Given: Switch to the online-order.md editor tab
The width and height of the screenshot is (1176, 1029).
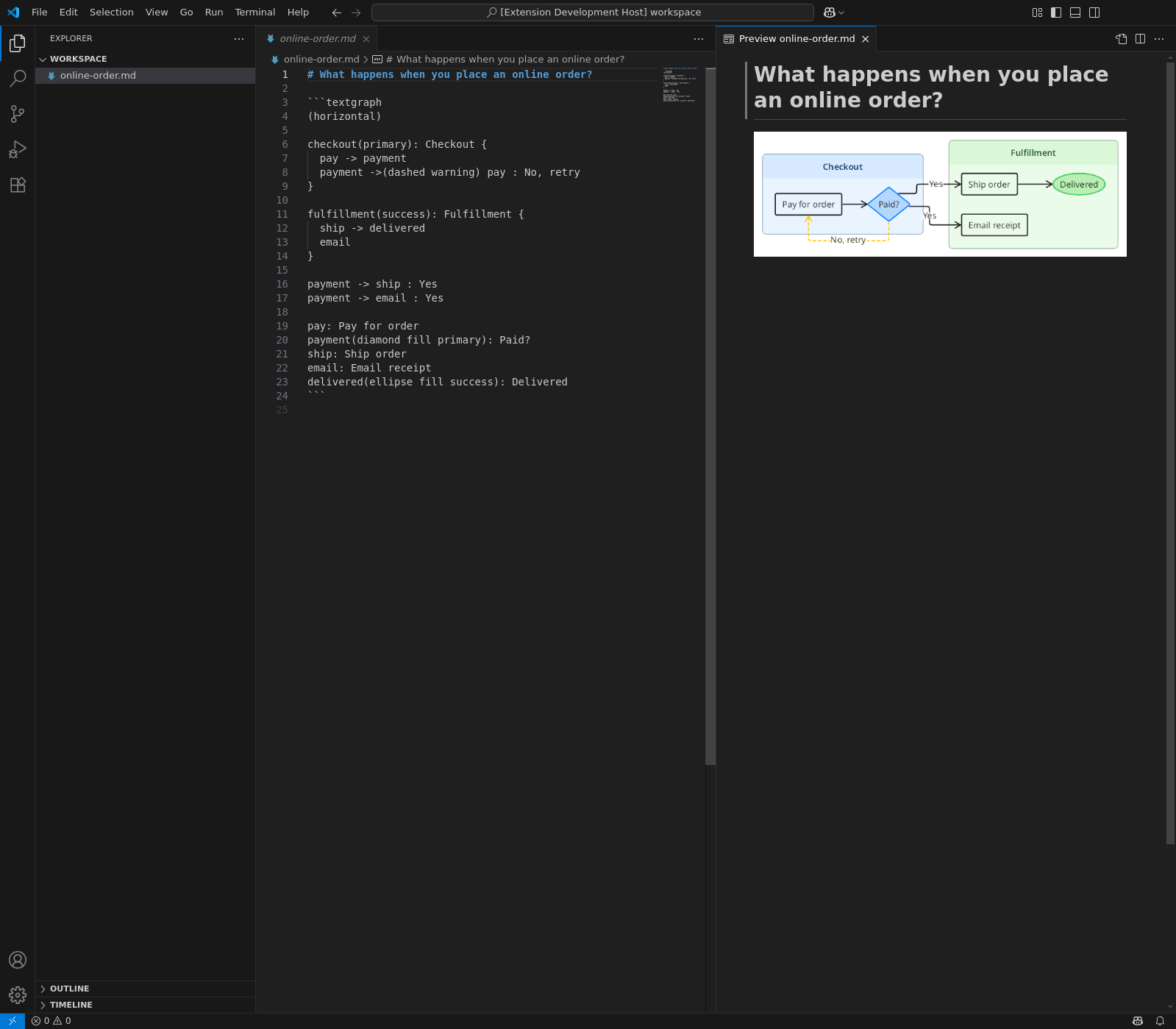Looking at the screenshot, I should pyautogui.click(x=317, y=39).
